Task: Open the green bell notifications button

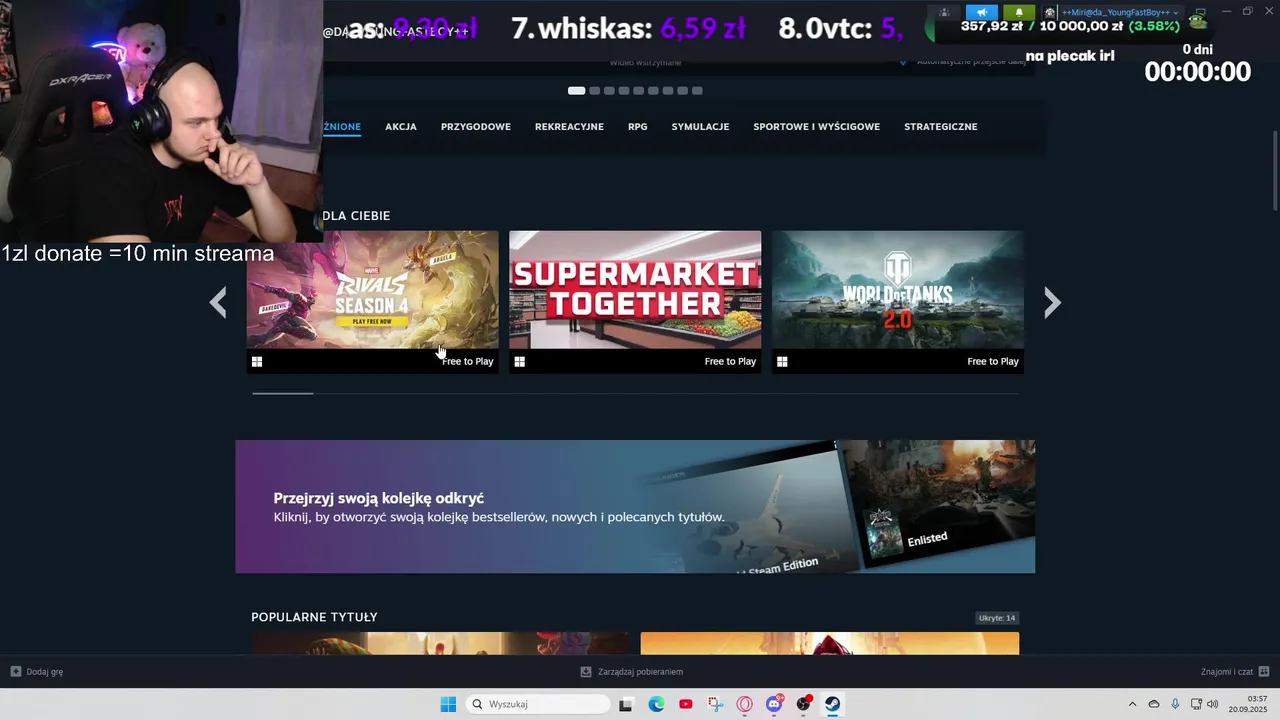Action: [1019, 12]
